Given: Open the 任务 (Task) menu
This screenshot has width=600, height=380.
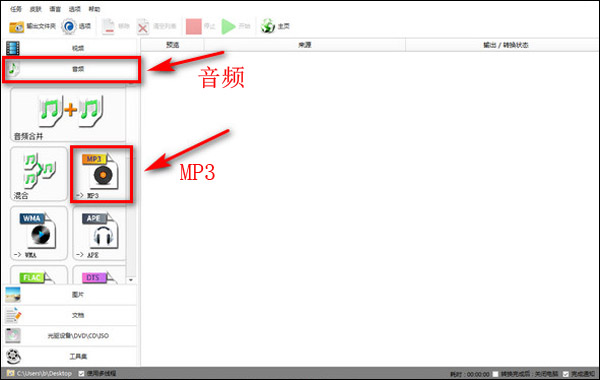Looking at the screenshot, I should pos(16,9).
